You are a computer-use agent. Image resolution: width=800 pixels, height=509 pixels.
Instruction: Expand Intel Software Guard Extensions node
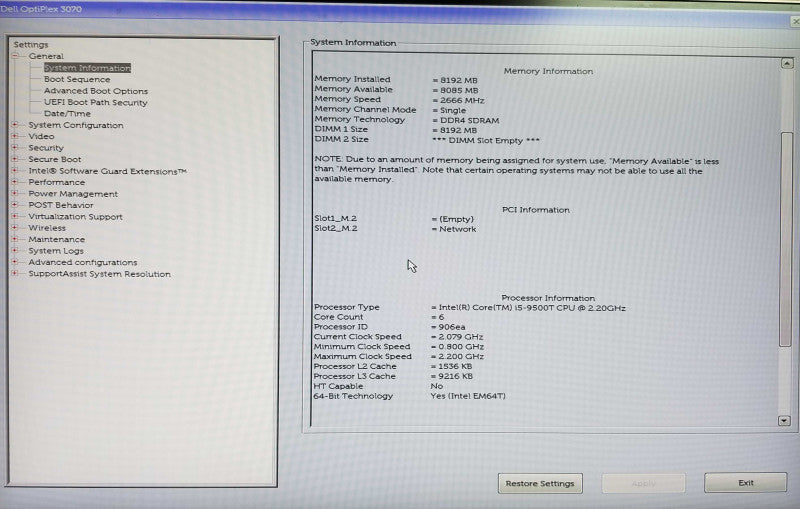[15, 170]
